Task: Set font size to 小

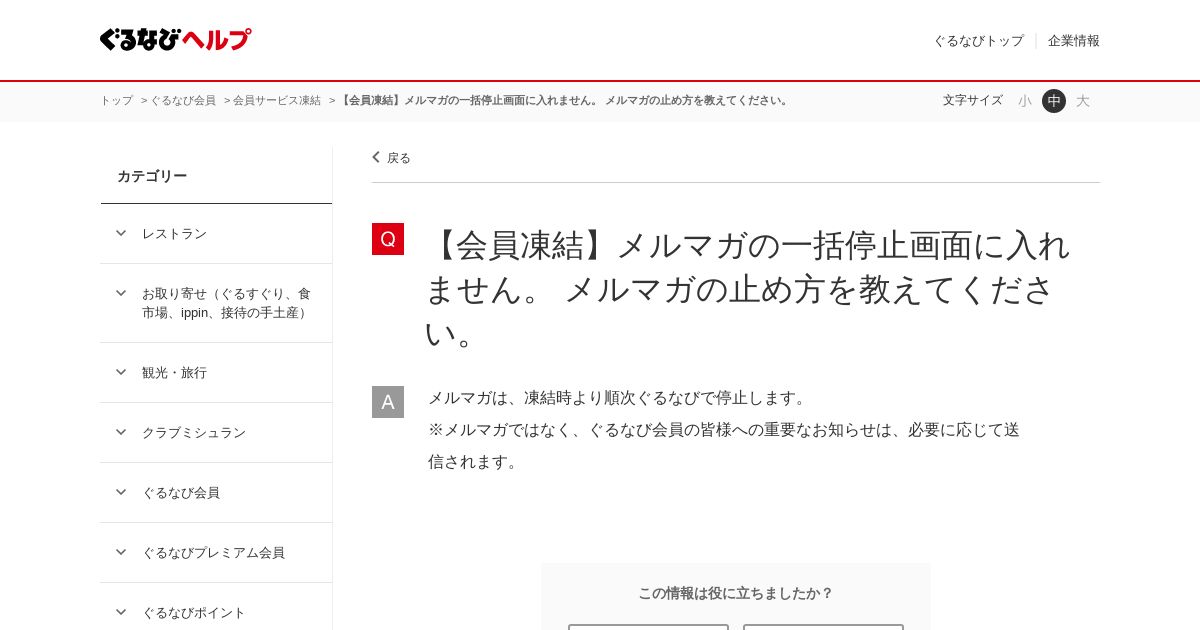Action: (x=1025, y=101)
